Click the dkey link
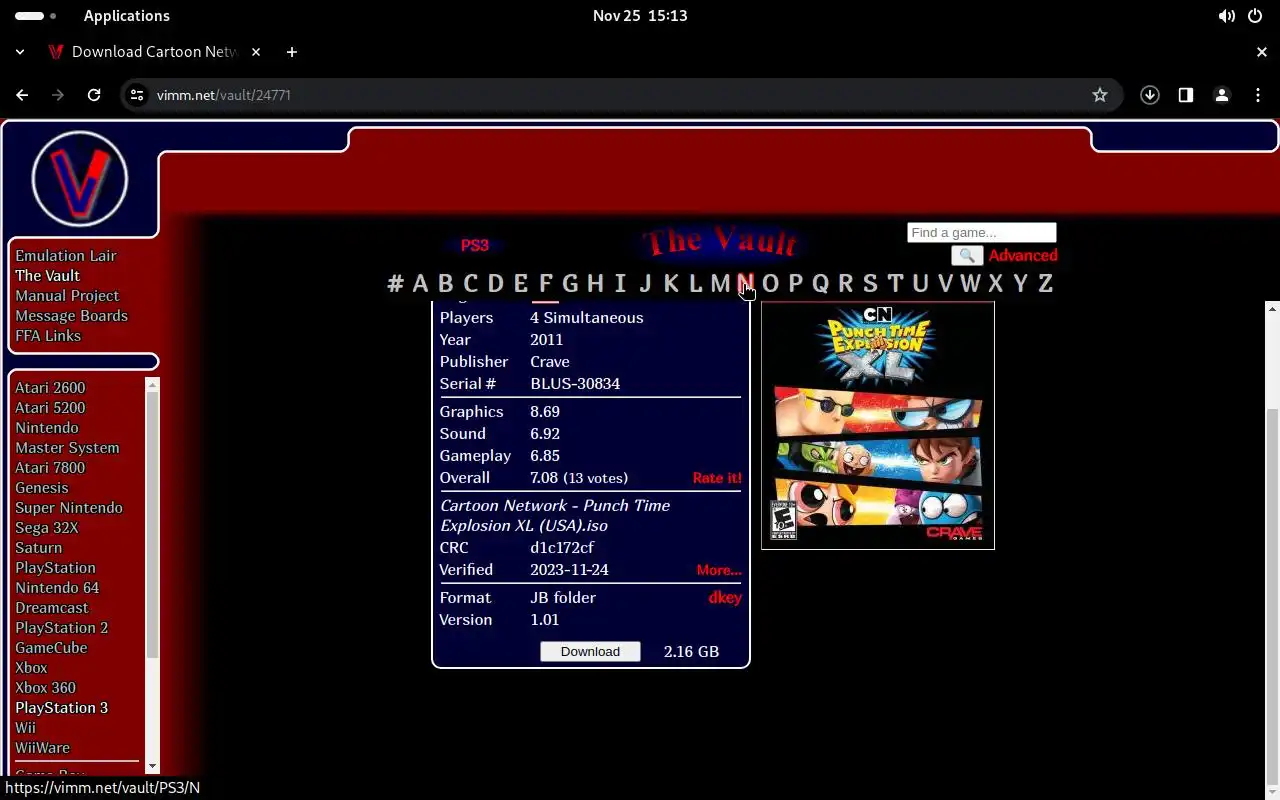1280x800 pixels. 725,598
